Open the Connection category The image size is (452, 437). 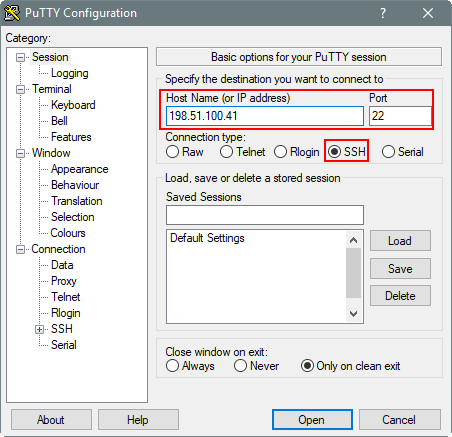tap(58, 249)
